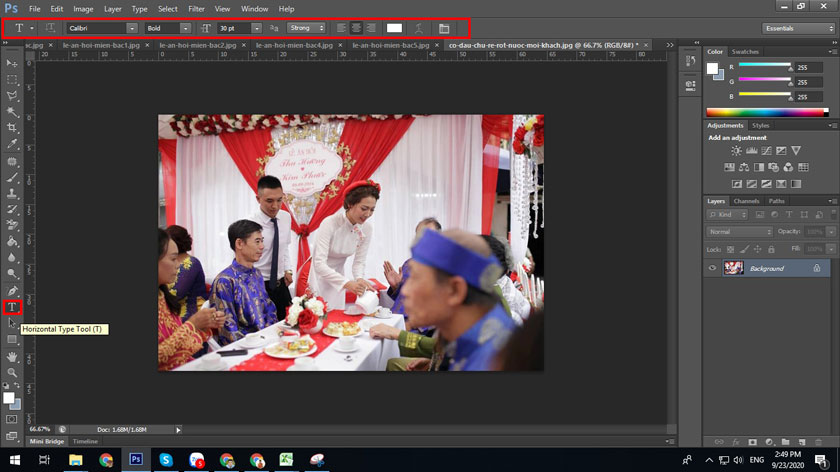Screen dimensions: 840x472
Task: Open the Bold font style dropdown
Action: pos(185,28)
